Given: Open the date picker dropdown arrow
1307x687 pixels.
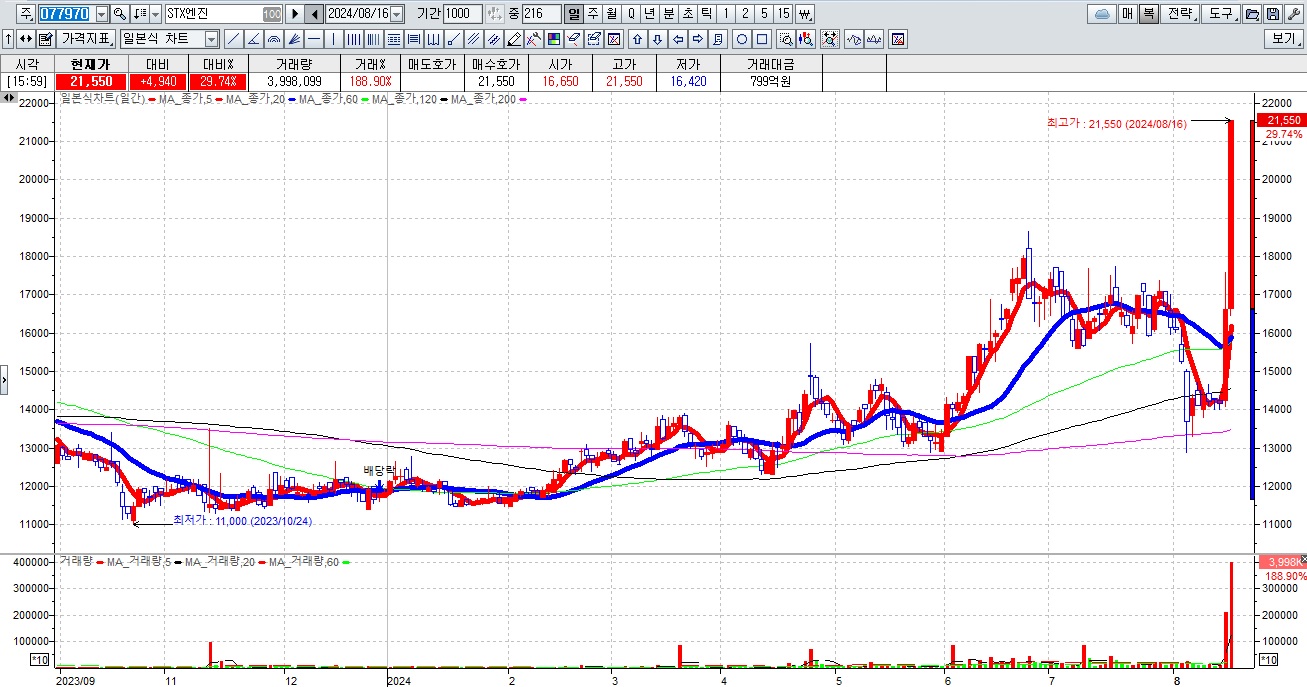Looking at the screenshot, I should [x=396, y=14].
